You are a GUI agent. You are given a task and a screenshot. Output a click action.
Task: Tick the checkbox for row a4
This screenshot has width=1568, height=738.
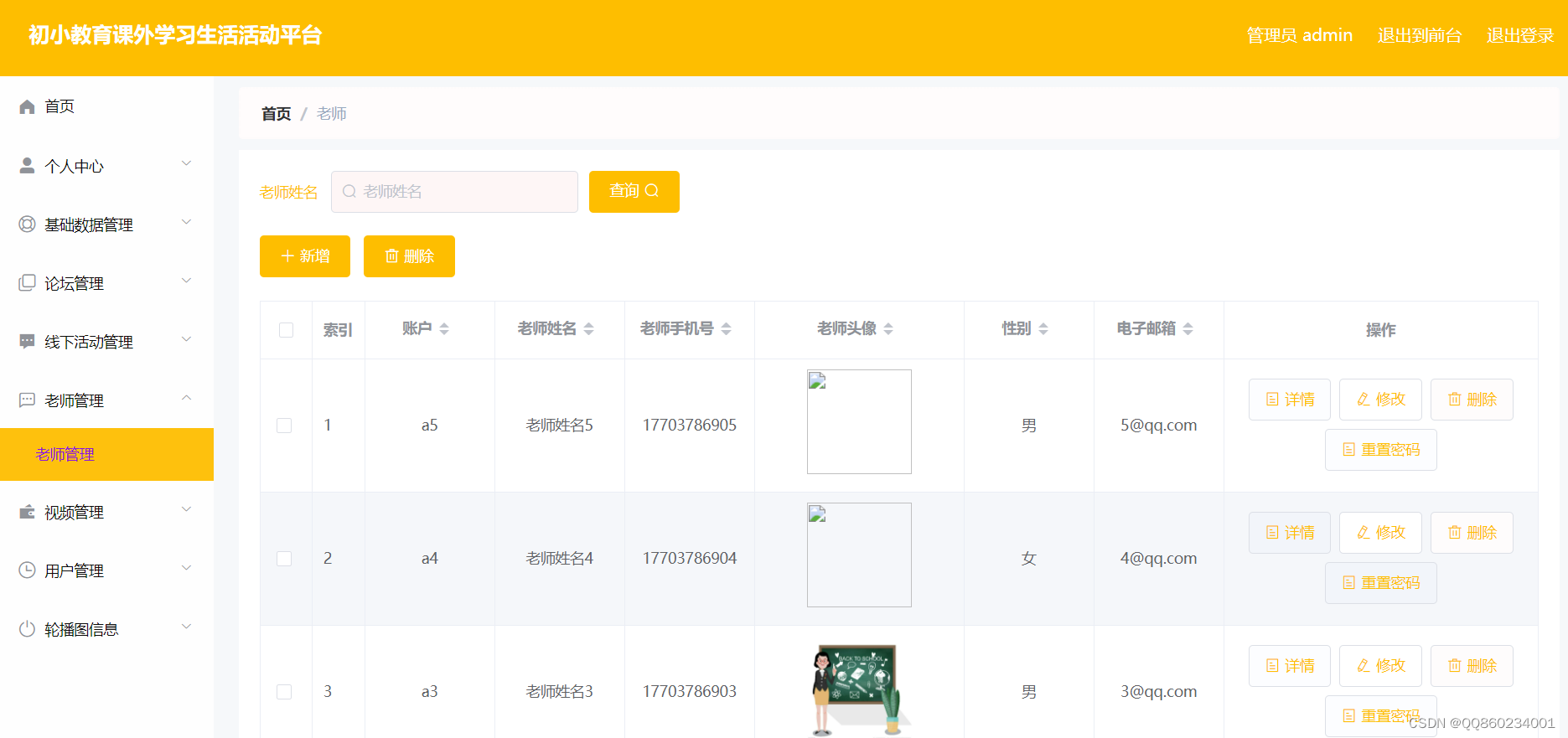[284, 559]
